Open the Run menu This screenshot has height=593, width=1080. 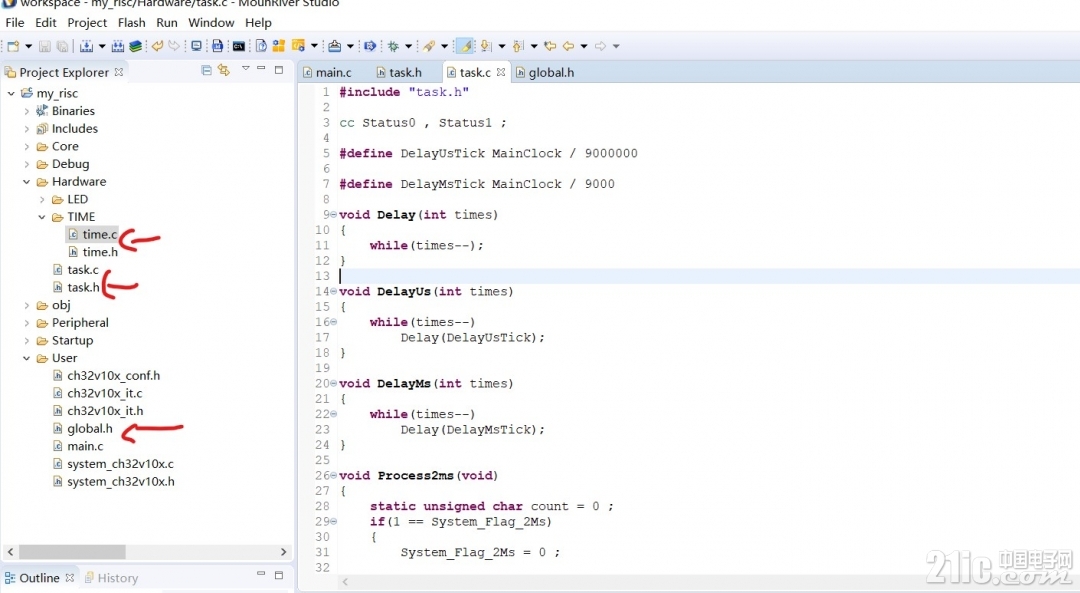[167, 23]
